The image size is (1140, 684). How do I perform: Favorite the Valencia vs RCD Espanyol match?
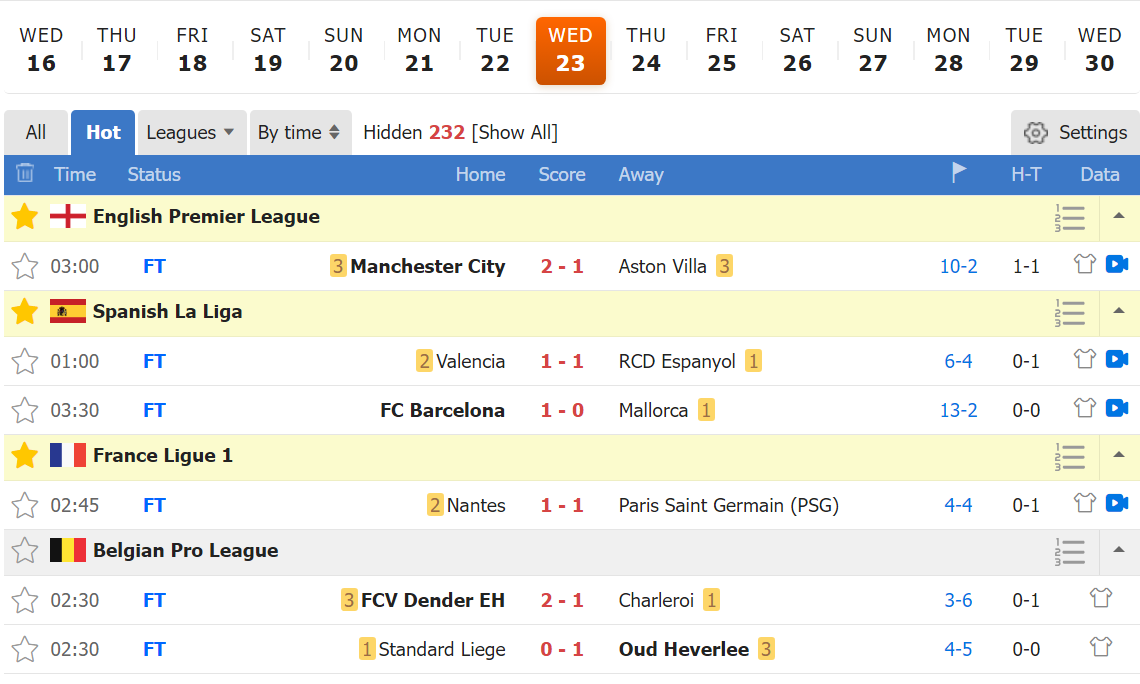[25, 361]
